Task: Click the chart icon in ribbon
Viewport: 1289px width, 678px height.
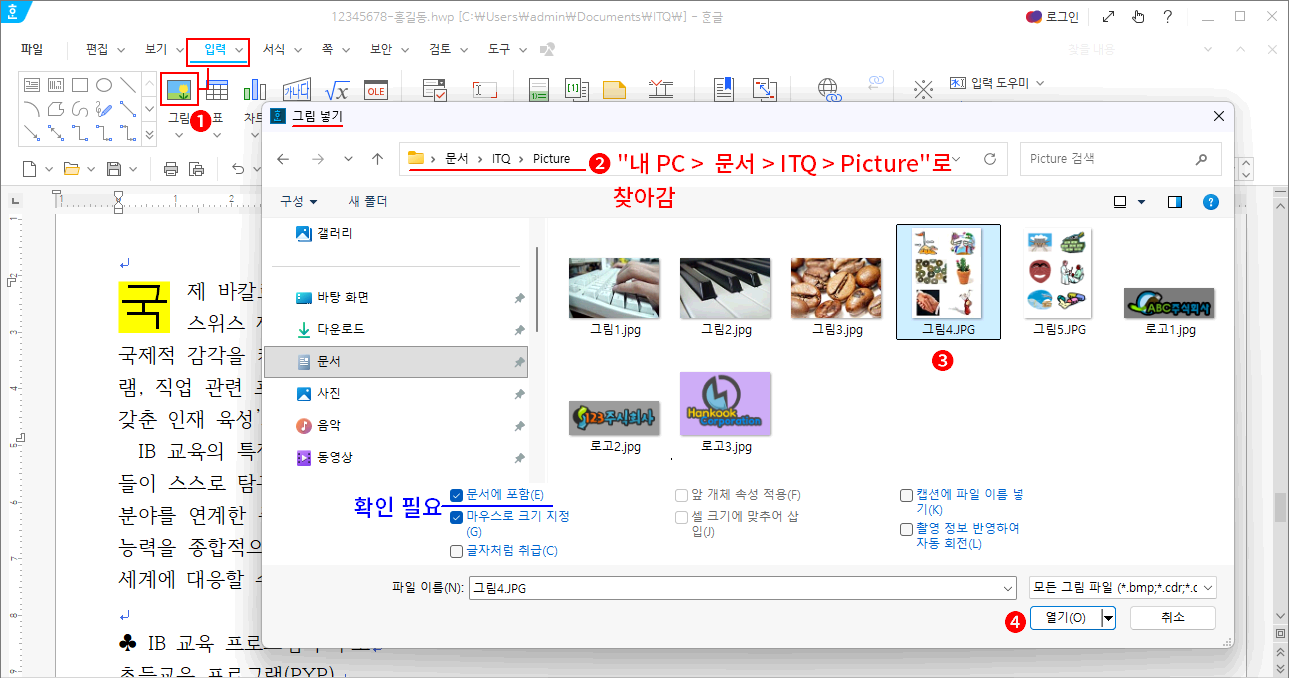Action: [255, 90]
